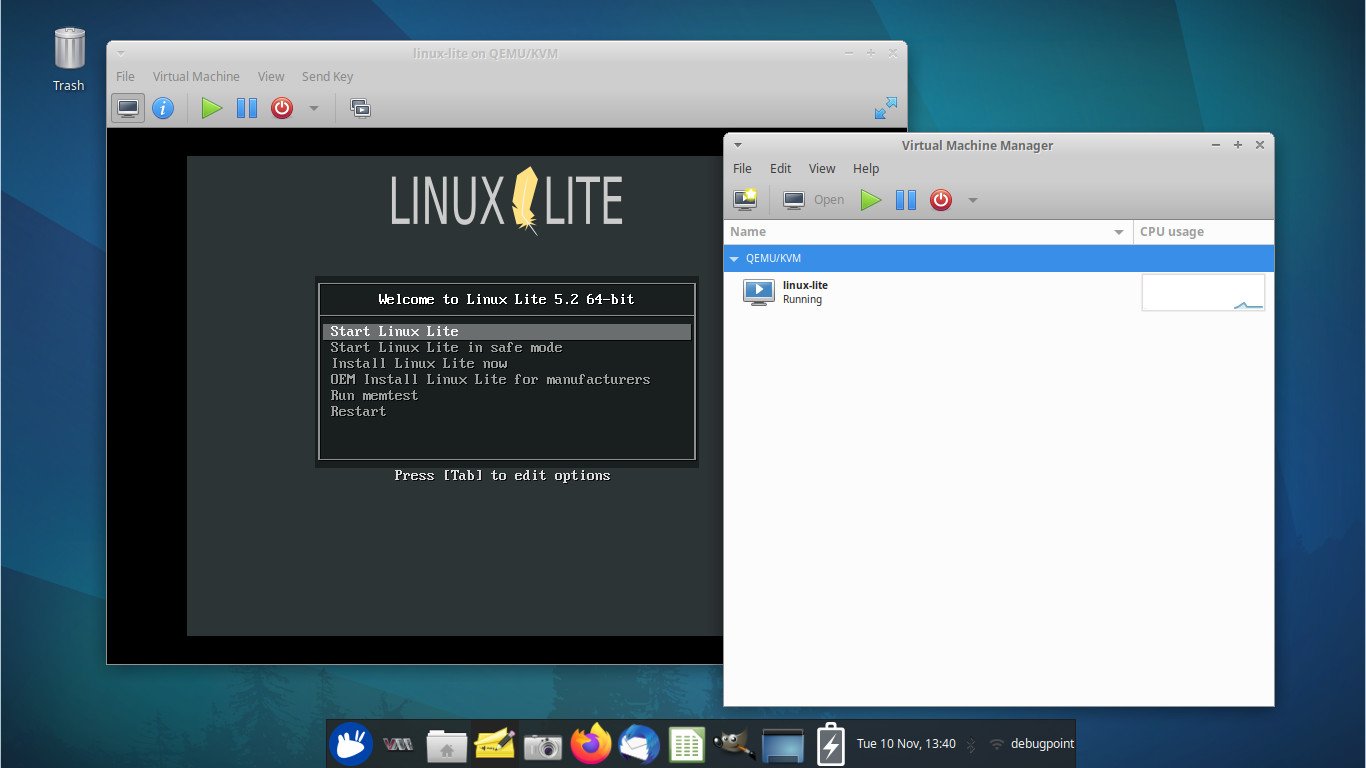This screenshot has width=1366, height=768.
Task: Collapse the QEMU/KVM connection group
Action: 735,258
